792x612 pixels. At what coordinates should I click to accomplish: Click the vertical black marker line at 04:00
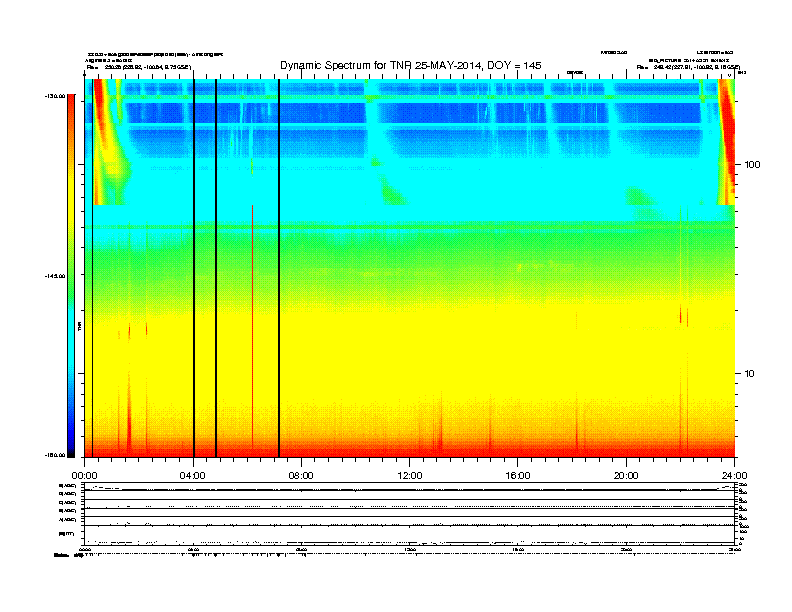tap(194, 268)
